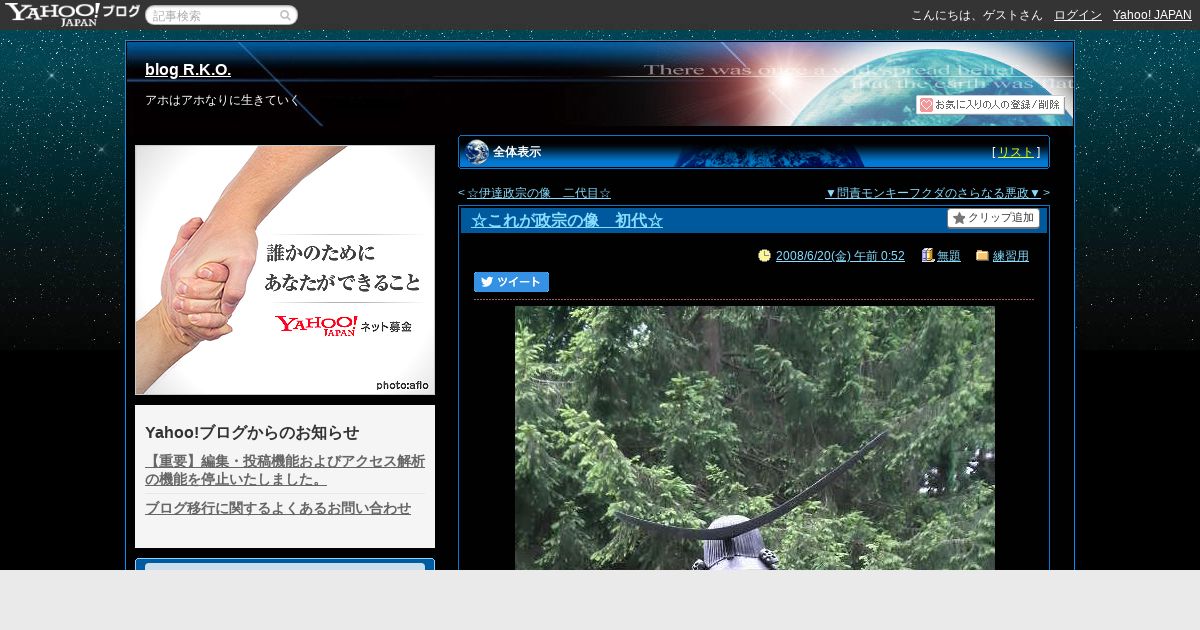Go to ▼問責モンキーフクダのさらなる悪政▼ post
The height and width of the screenshot is (630, 1200).
pyautogui.click(x=933, y=193)
